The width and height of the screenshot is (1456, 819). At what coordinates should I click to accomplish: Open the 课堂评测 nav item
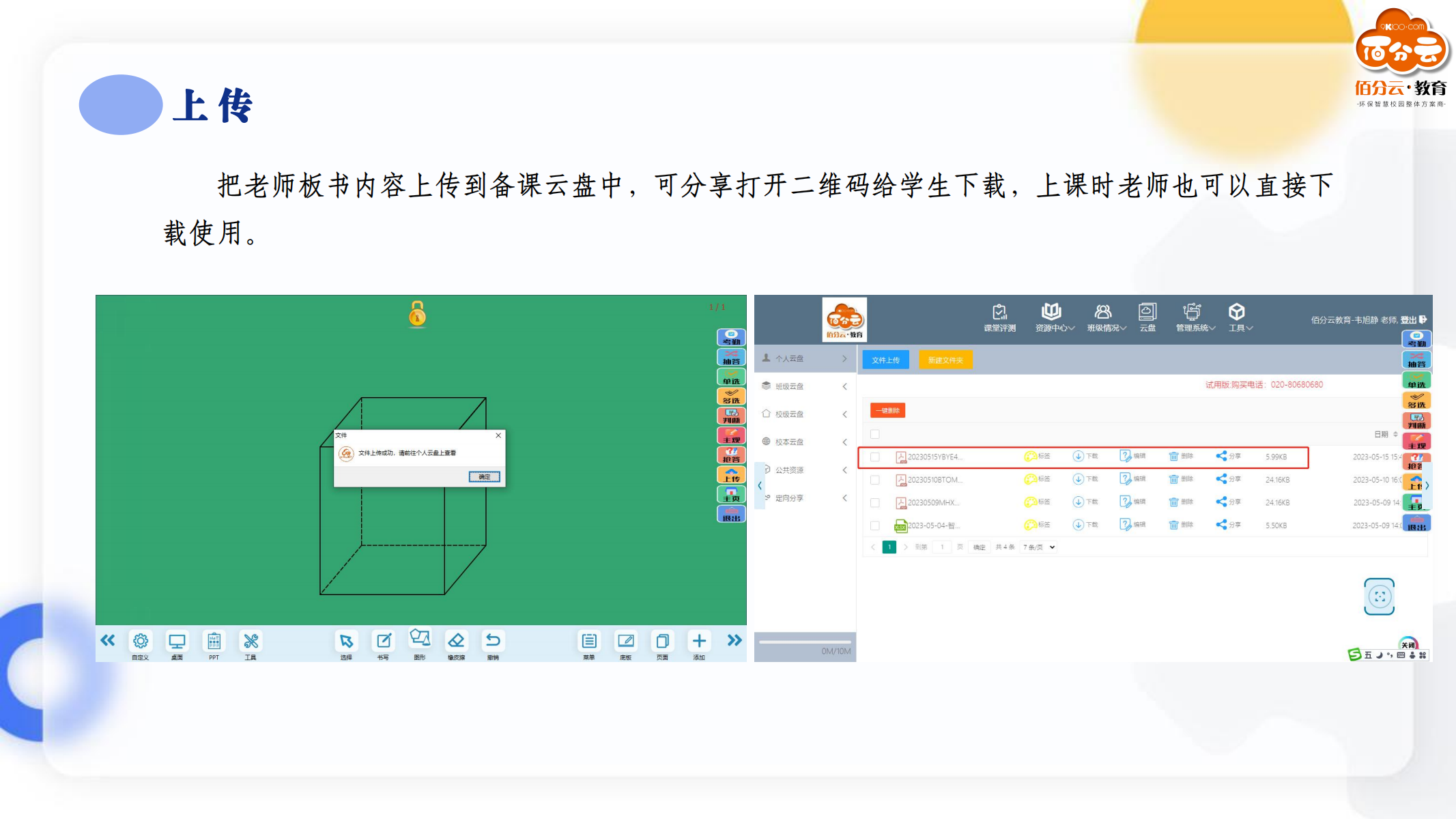999,318
